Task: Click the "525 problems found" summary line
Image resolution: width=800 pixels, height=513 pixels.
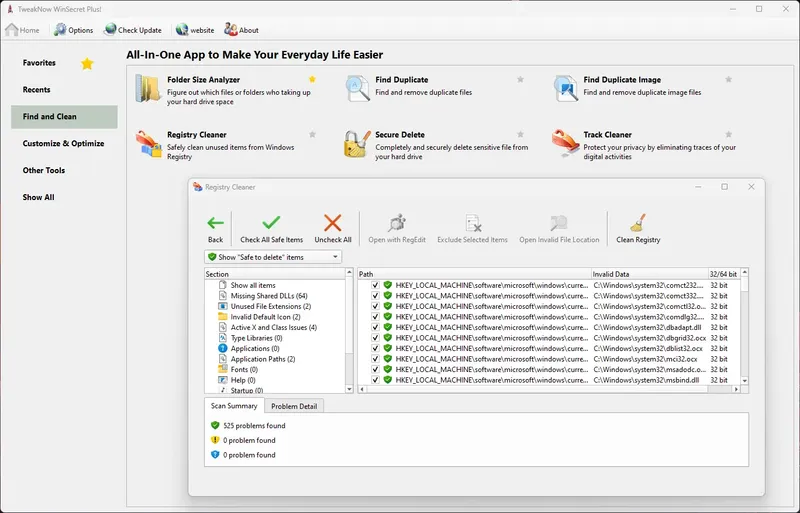Action: point(254,426)
